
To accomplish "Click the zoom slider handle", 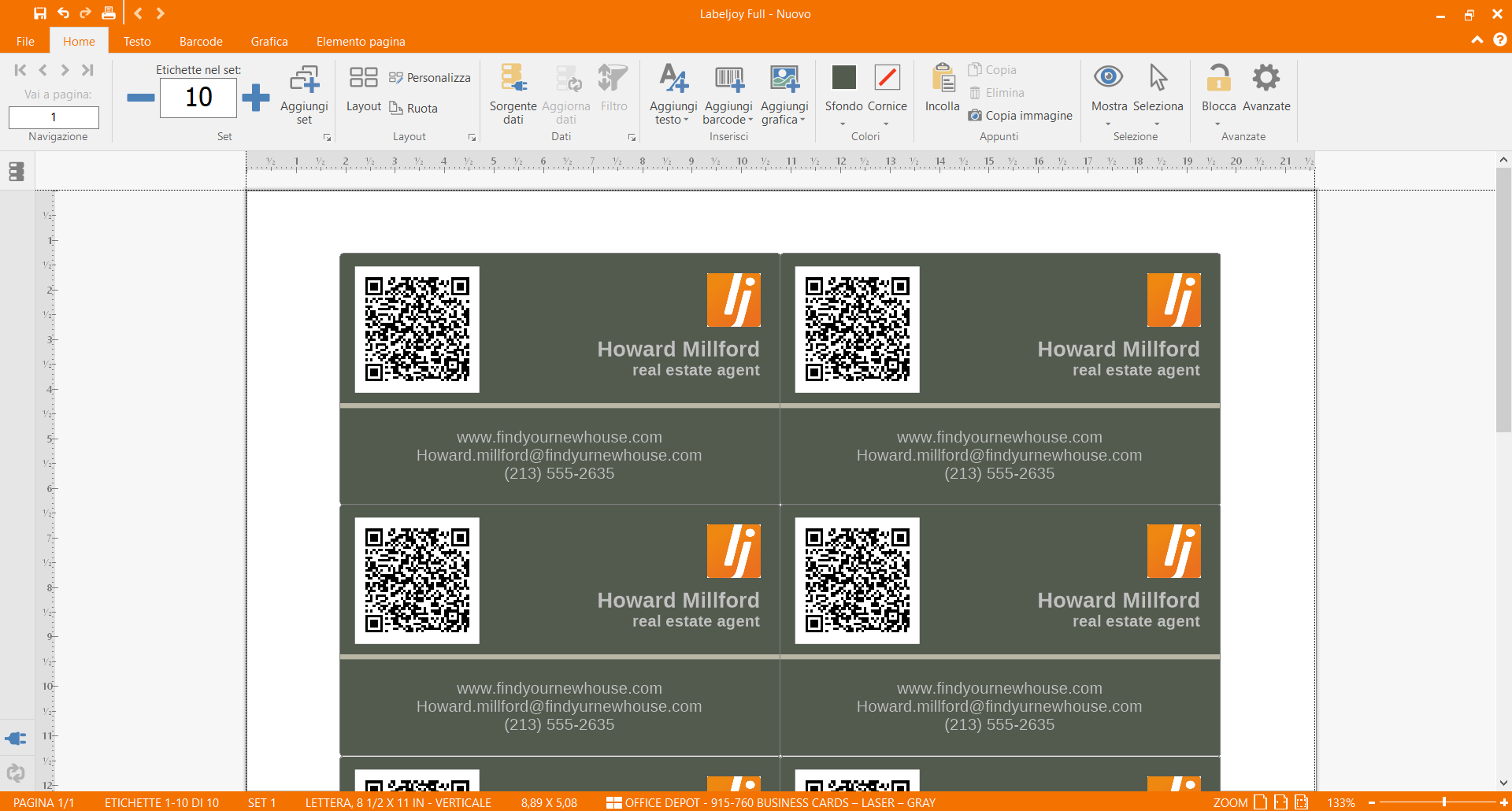I will (1444, 802).
